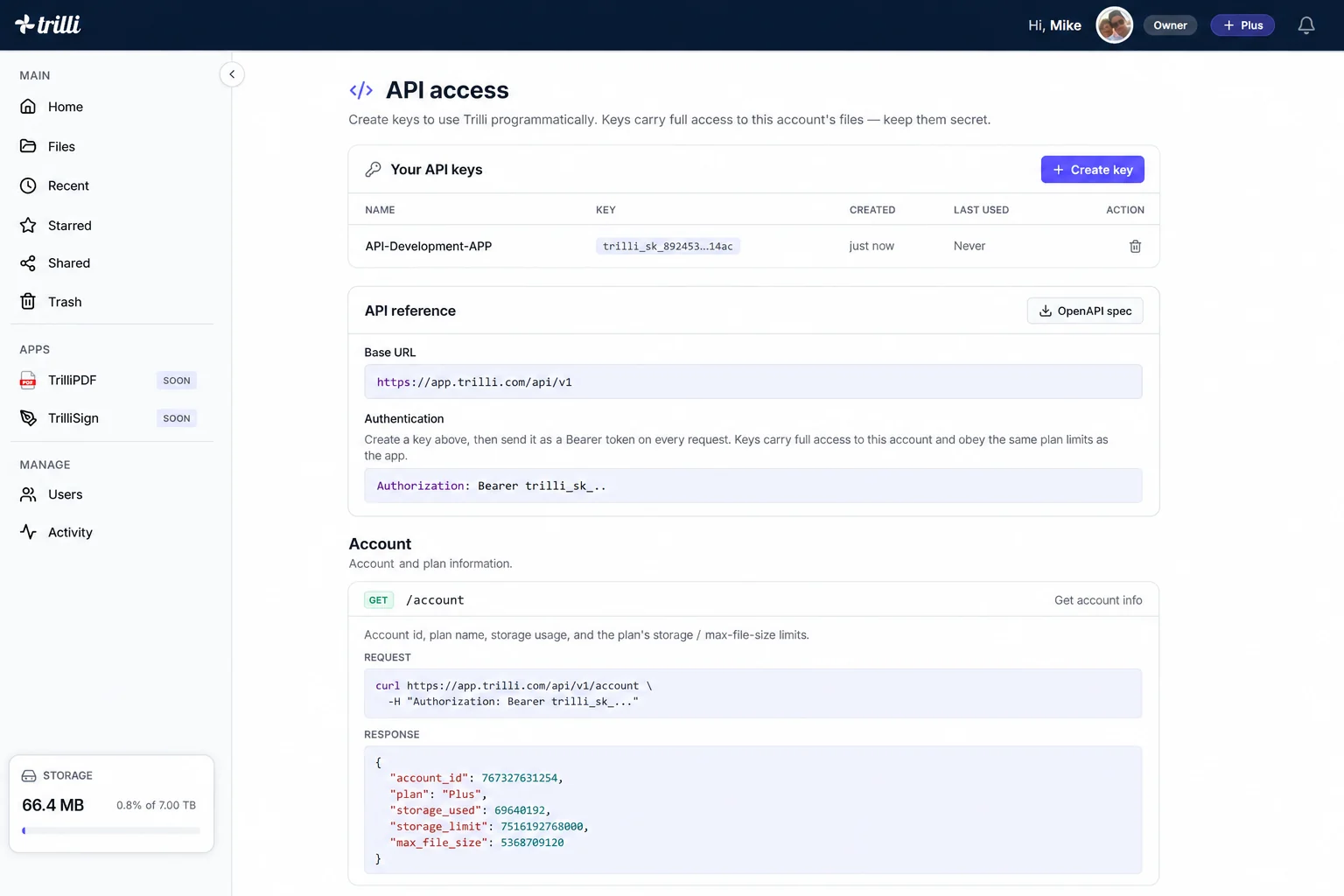Click the Starred star icon
This screenshot has width=1344, height=896.
[x=28, y=226]
